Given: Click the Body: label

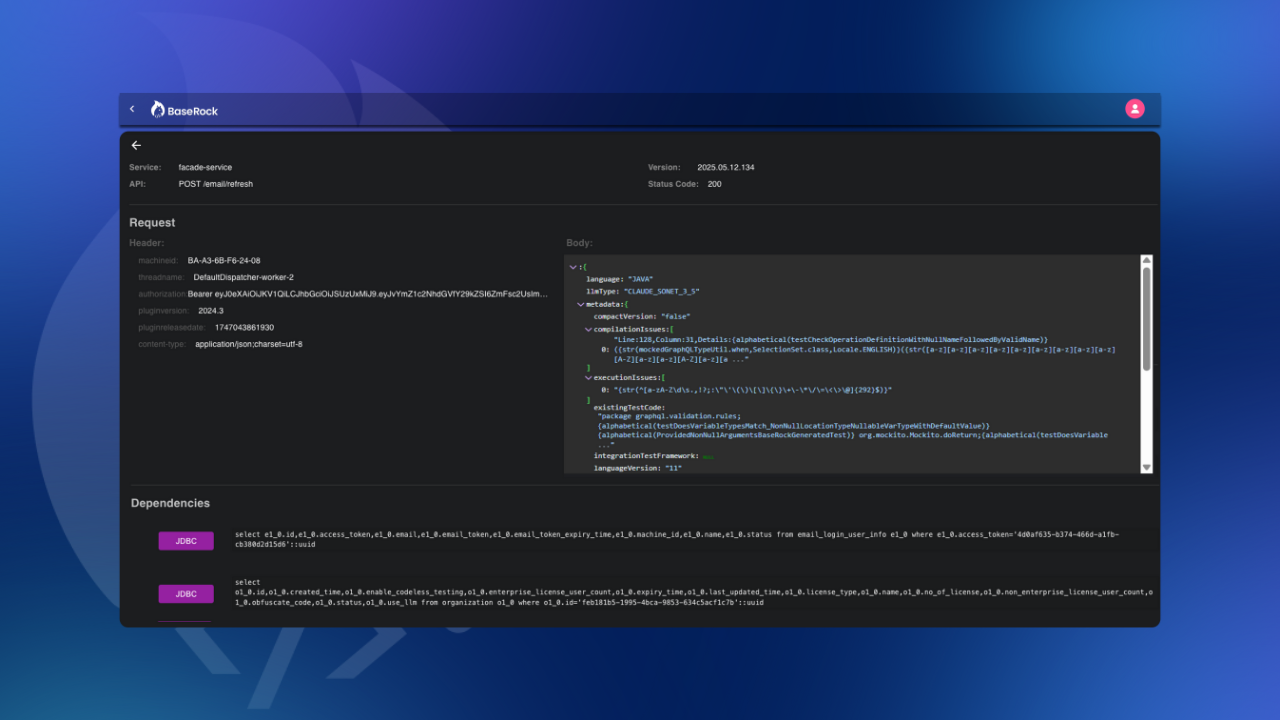Looking at the screenshot, I should tap(580, 243).
